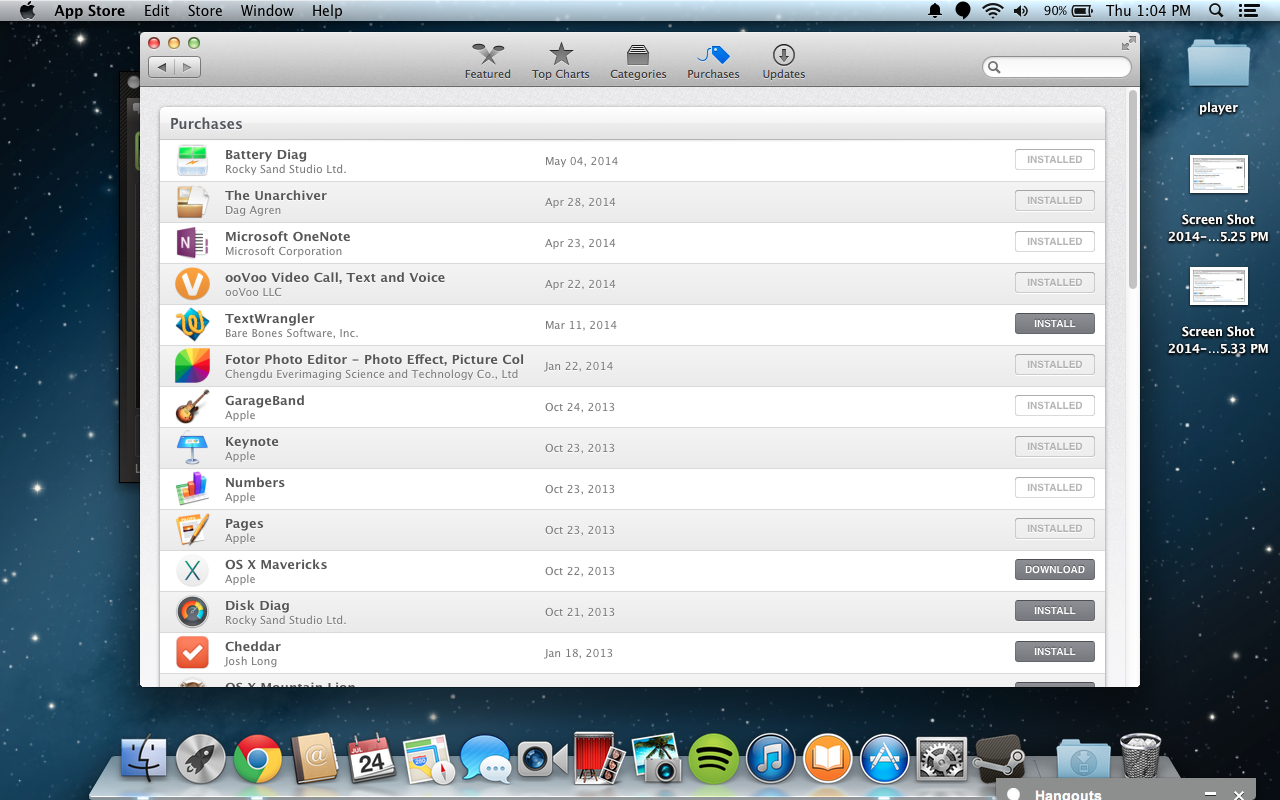Image resolution: width=1280 pixels, height=800 pixels.
Task: Install TextWrangler
Action: click(x=1054, y=324)
